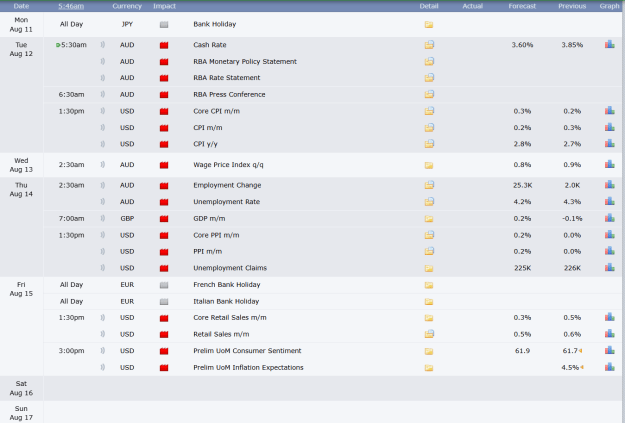625x423 pixels.
Task: Open graph for Cash Rate
Action: (609, 44)
